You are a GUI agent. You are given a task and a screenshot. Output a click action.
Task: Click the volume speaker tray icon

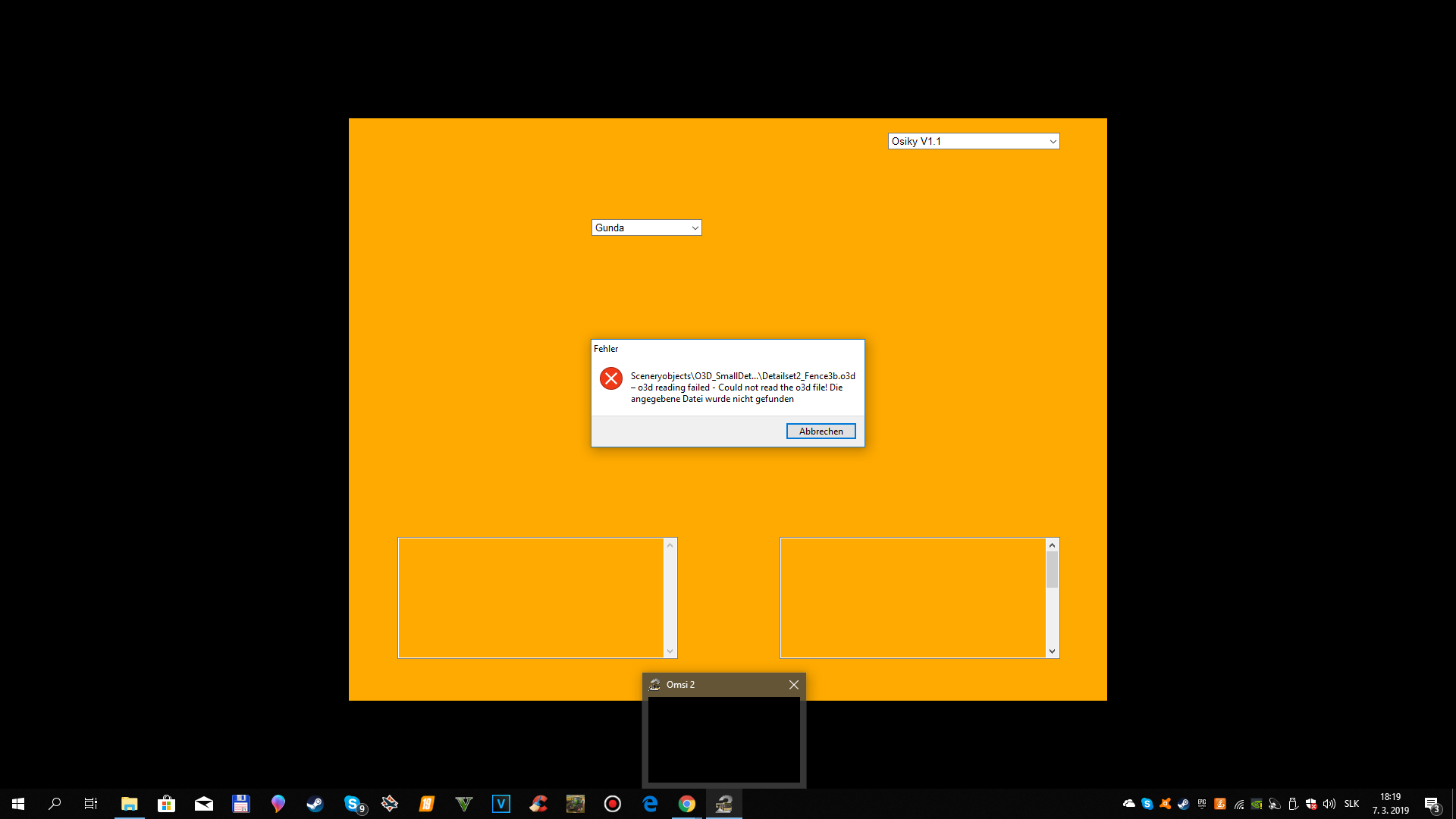1329,804
